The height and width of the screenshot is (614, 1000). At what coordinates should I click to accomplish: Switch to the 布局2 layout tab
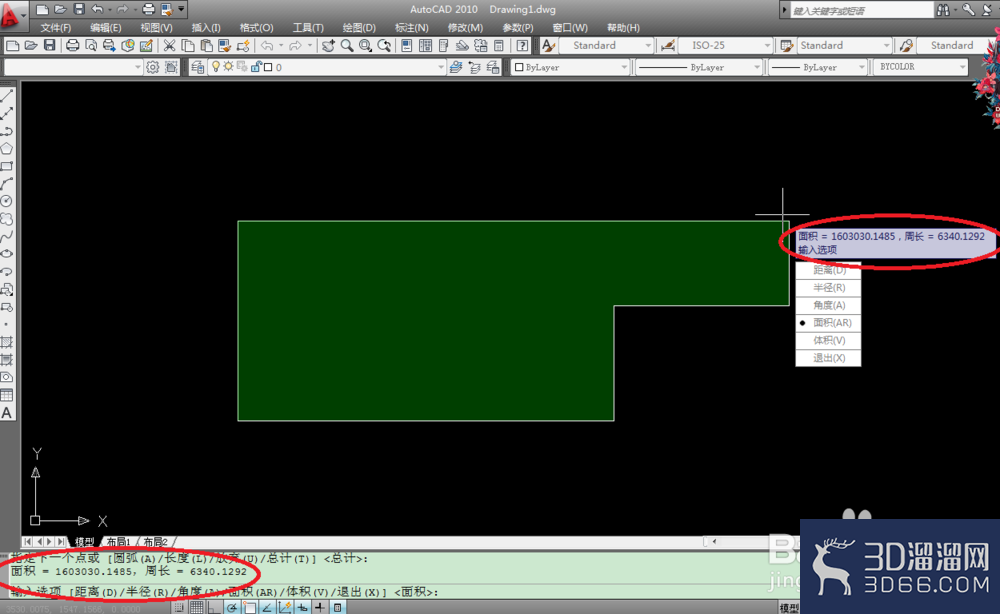point(155,542)
